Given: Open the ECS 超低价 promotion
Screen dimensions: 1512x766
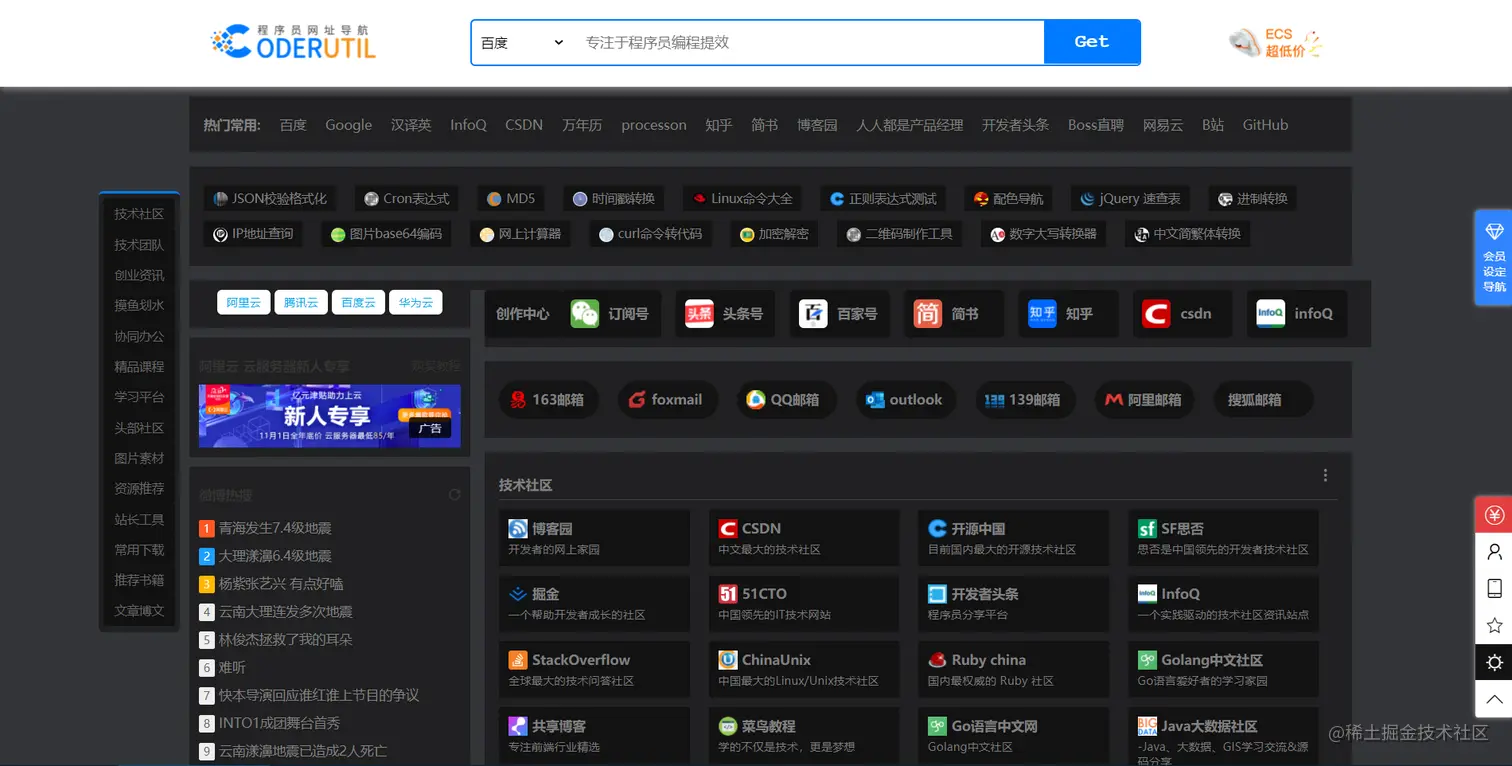Looking at the screenshot, I should (x=1276, y=42).
